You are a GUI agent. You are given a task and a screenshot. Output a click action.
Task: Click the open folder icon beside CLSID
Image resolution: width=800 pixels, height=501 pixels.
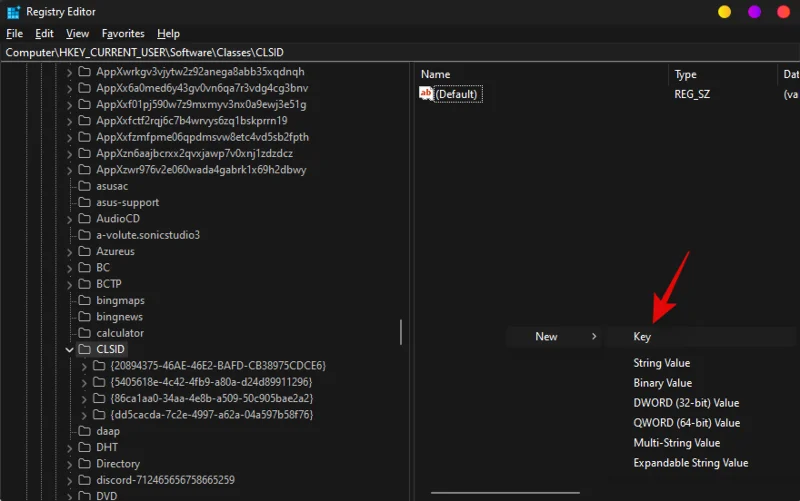tap(85, 350)
